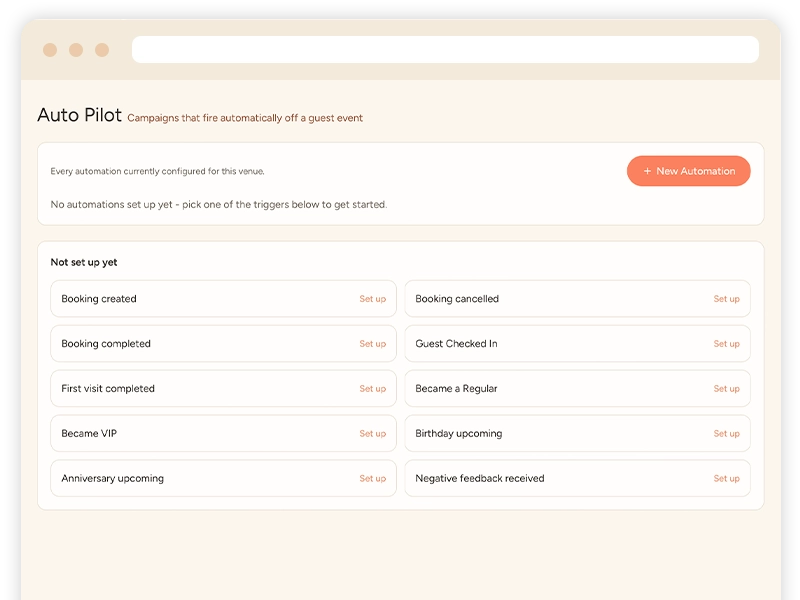Click the middle window control dot
800x600 pixels.
76,50
